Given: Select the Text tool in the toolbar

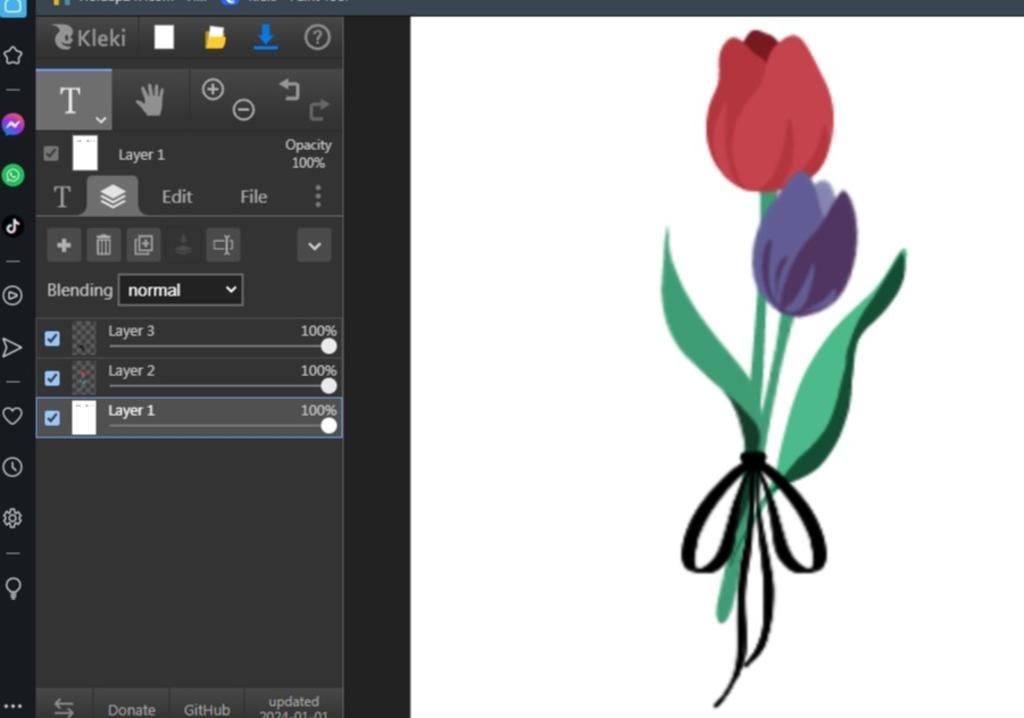Looking at the screenshot, I should (71, 100).
